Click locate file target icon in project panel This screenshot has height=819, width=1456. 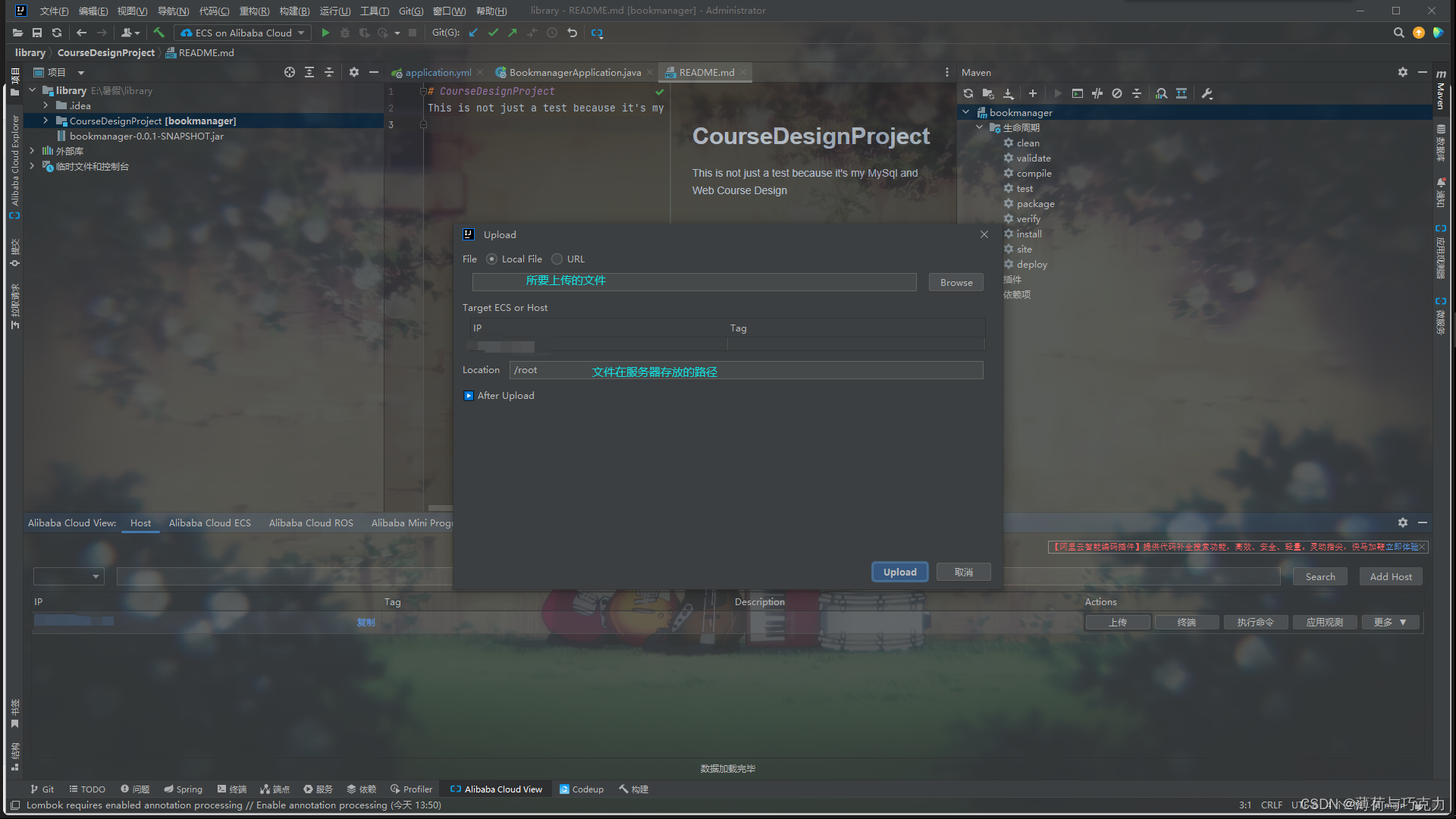(289, 72)
